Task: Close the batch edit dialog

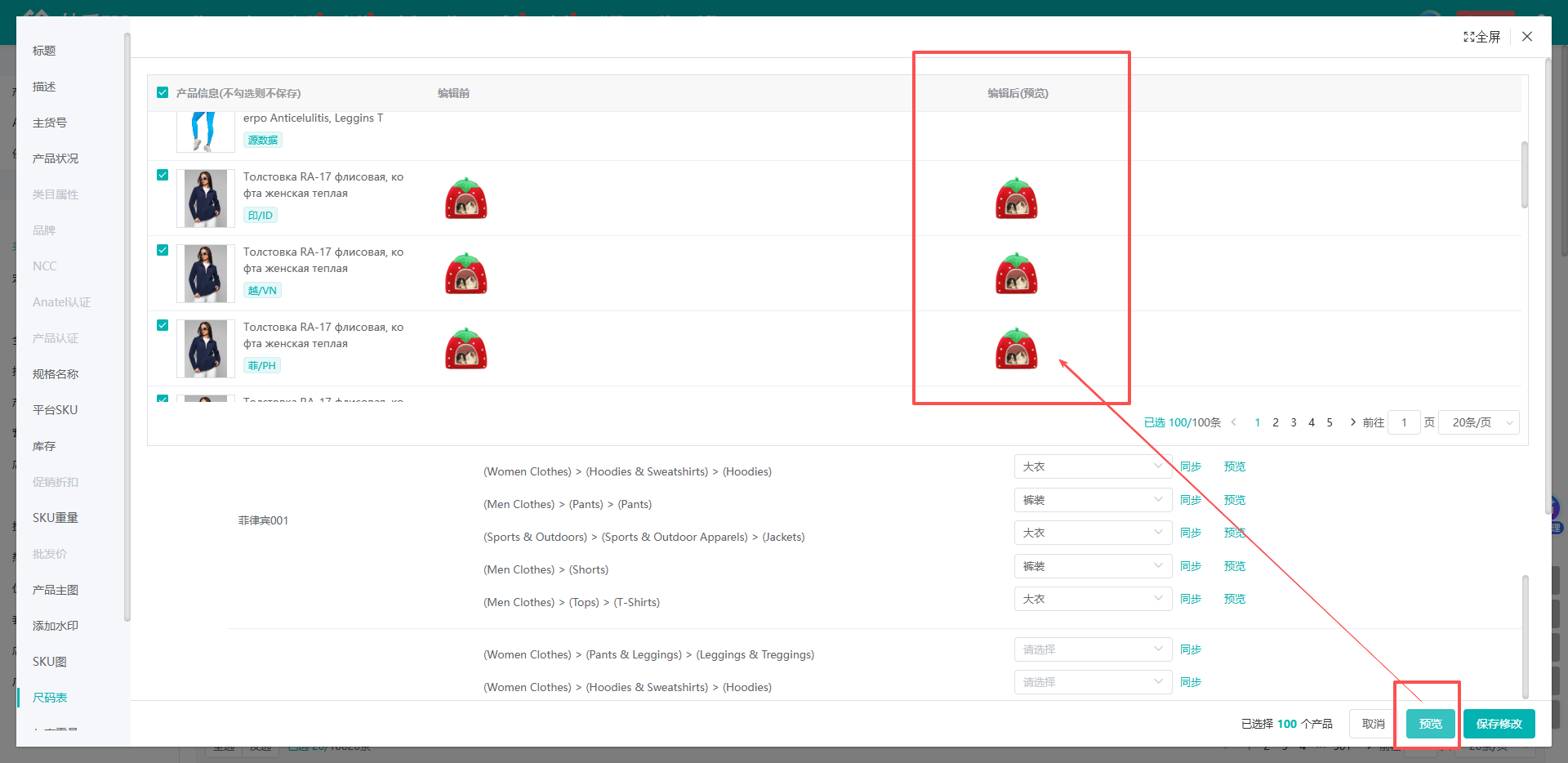Action: point(1527,37)
